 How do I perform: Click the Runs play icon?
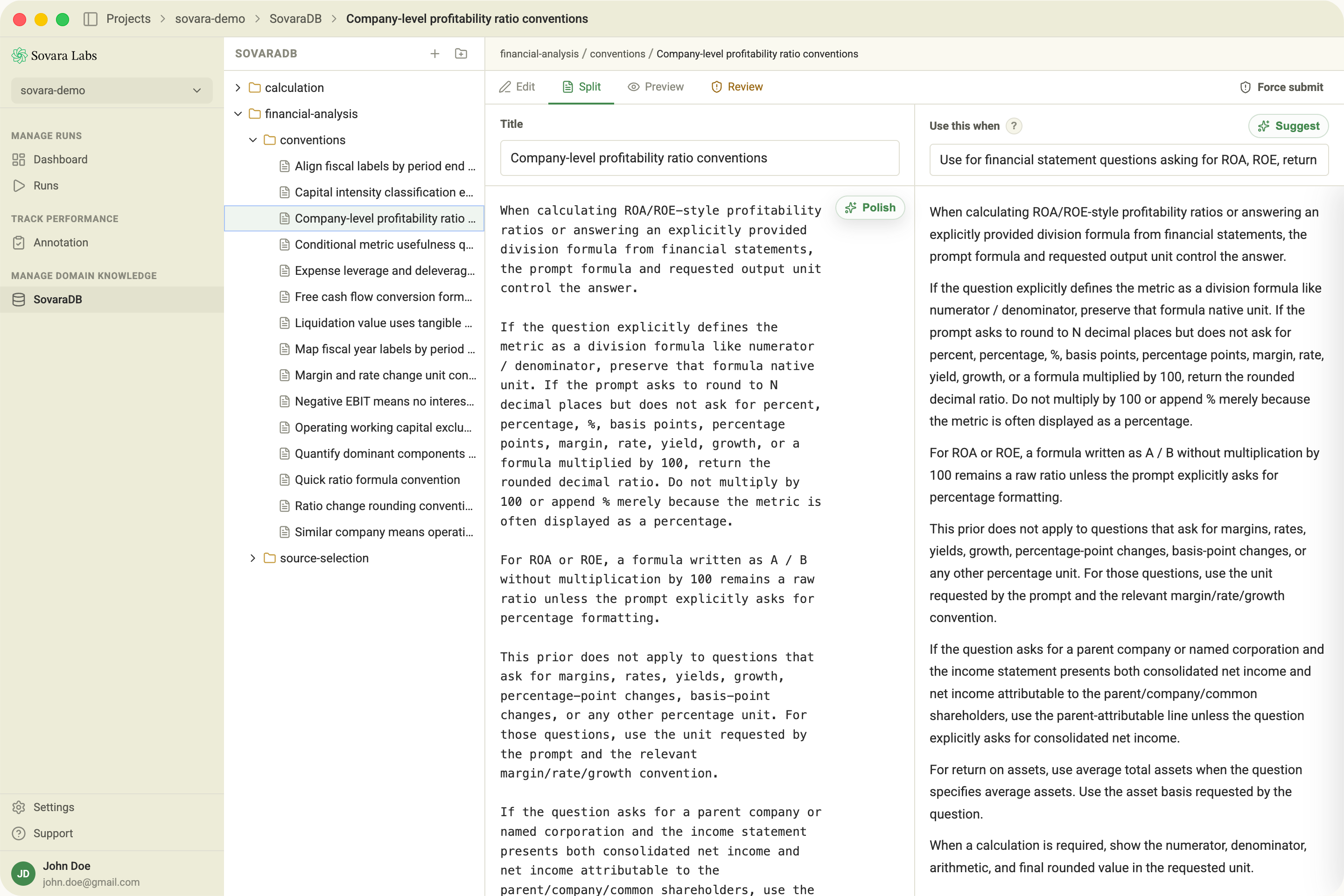pos(19,186)
